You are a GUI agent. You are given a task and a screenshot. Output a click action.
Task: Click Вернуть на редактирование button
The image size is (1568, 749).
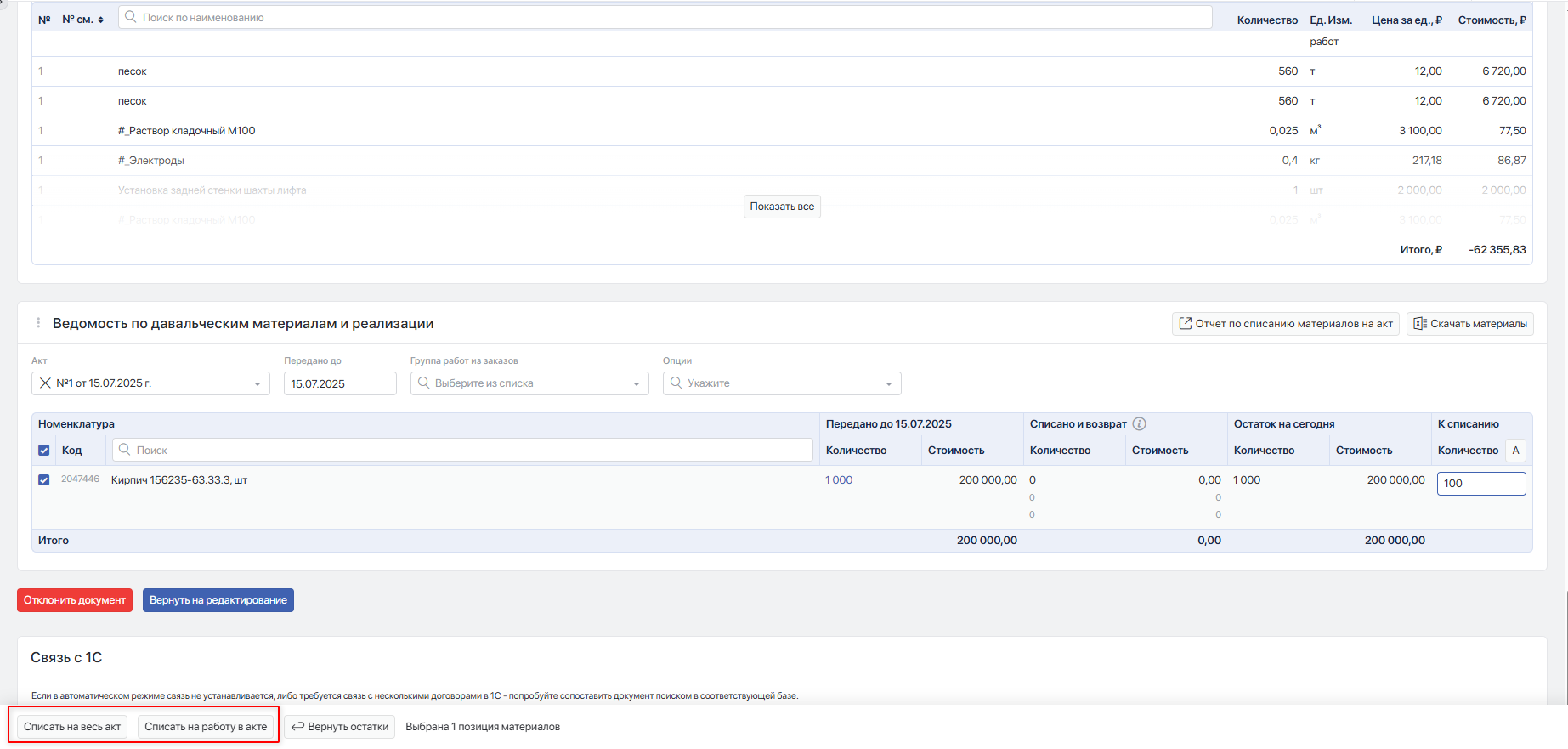pyautogui.click(x=218, y=600)
